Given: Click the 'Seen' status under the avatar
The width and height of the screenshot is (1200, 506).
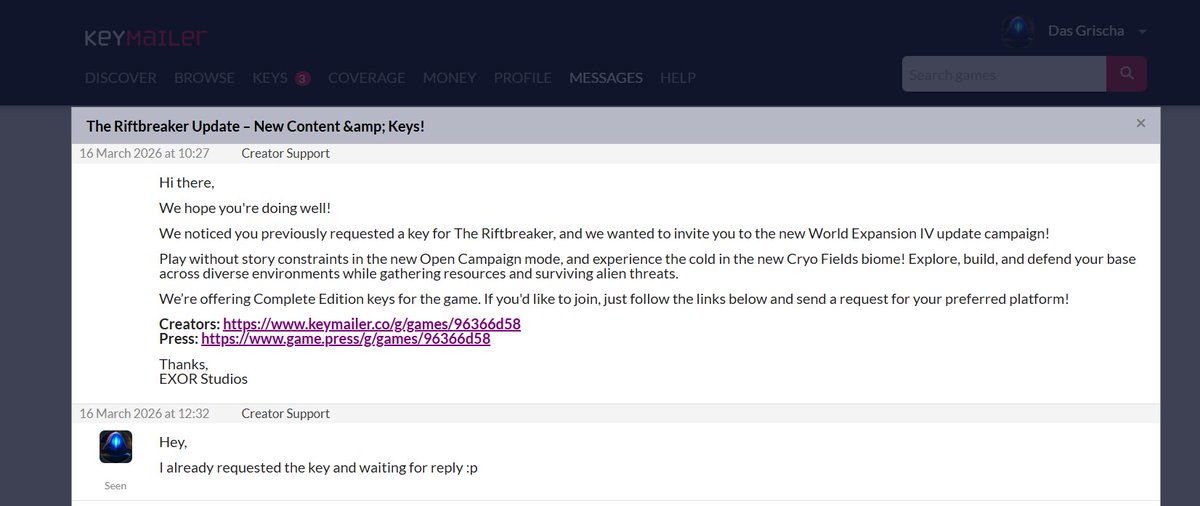Looking at the screenshot, I should [x=116, y=486].
